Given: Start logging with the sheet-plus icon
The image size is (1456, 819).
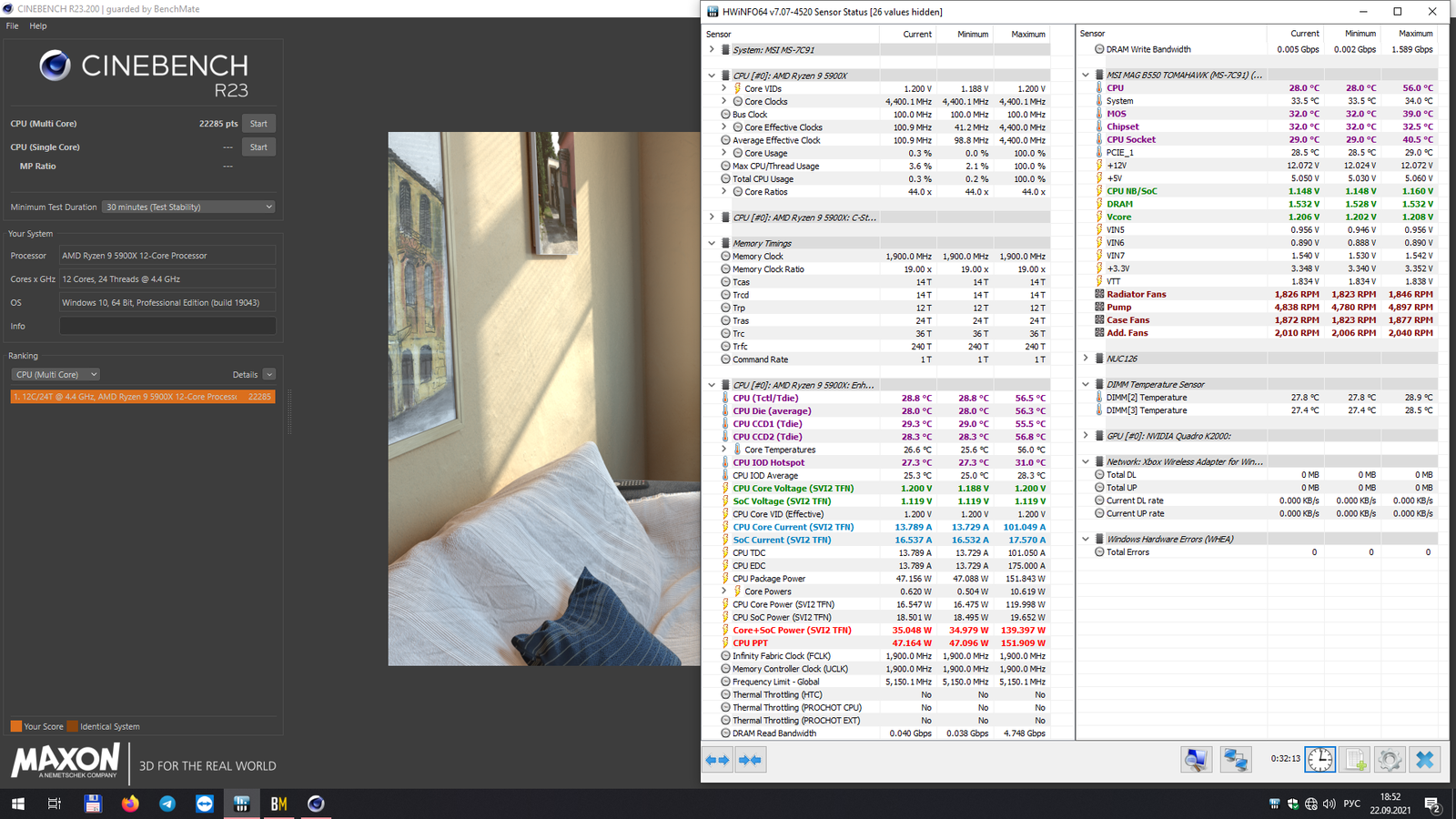Looking at the screenshot, I should [x=1355, y=759].
